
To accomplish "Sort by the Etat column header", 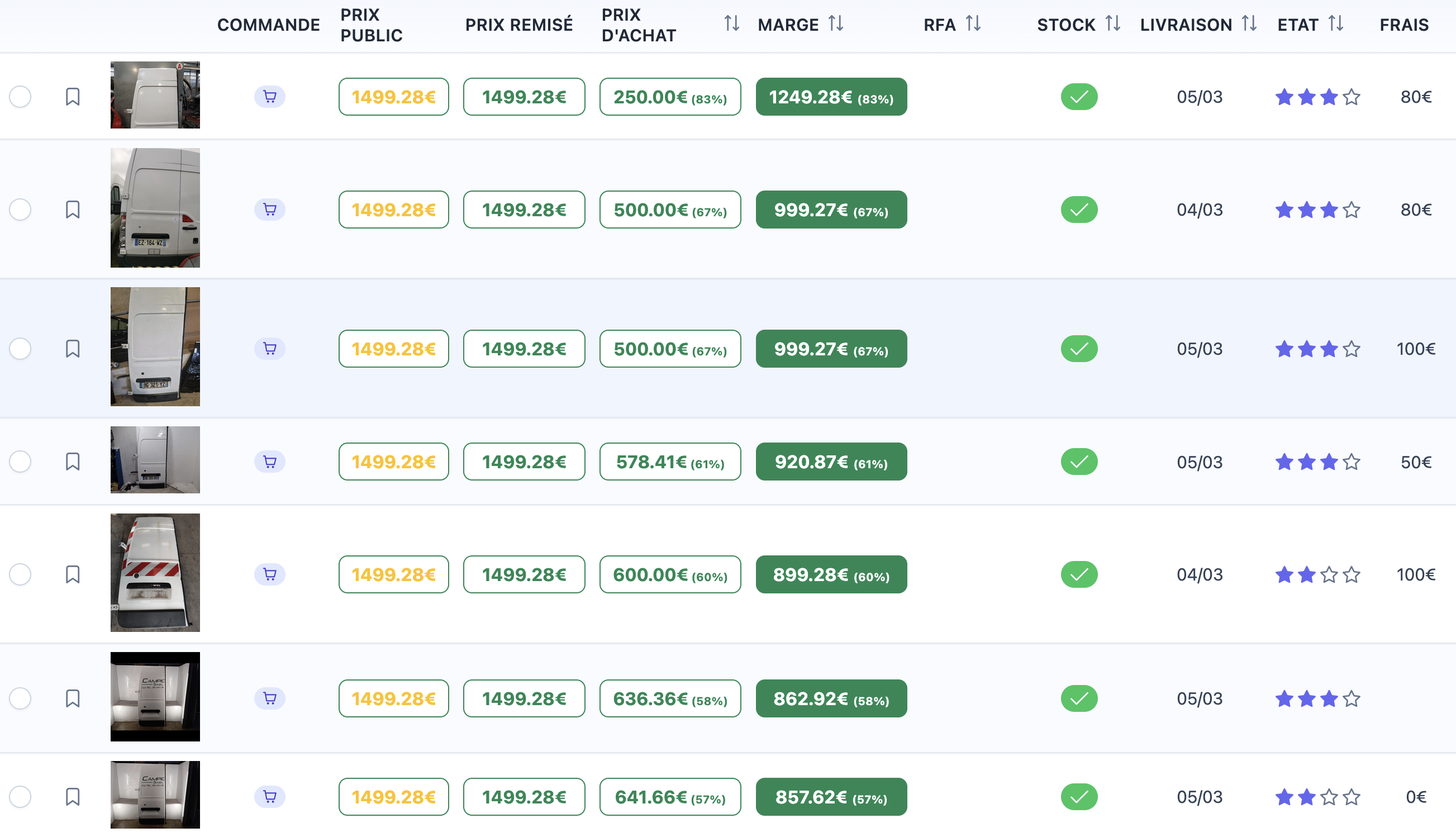I will pos(1335,23).
